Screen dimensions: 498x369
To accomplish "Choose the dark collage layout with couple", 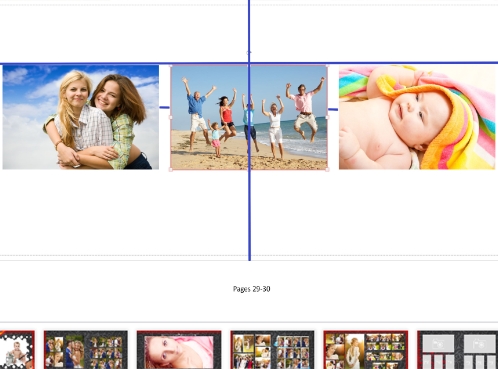I will [86, 350].
